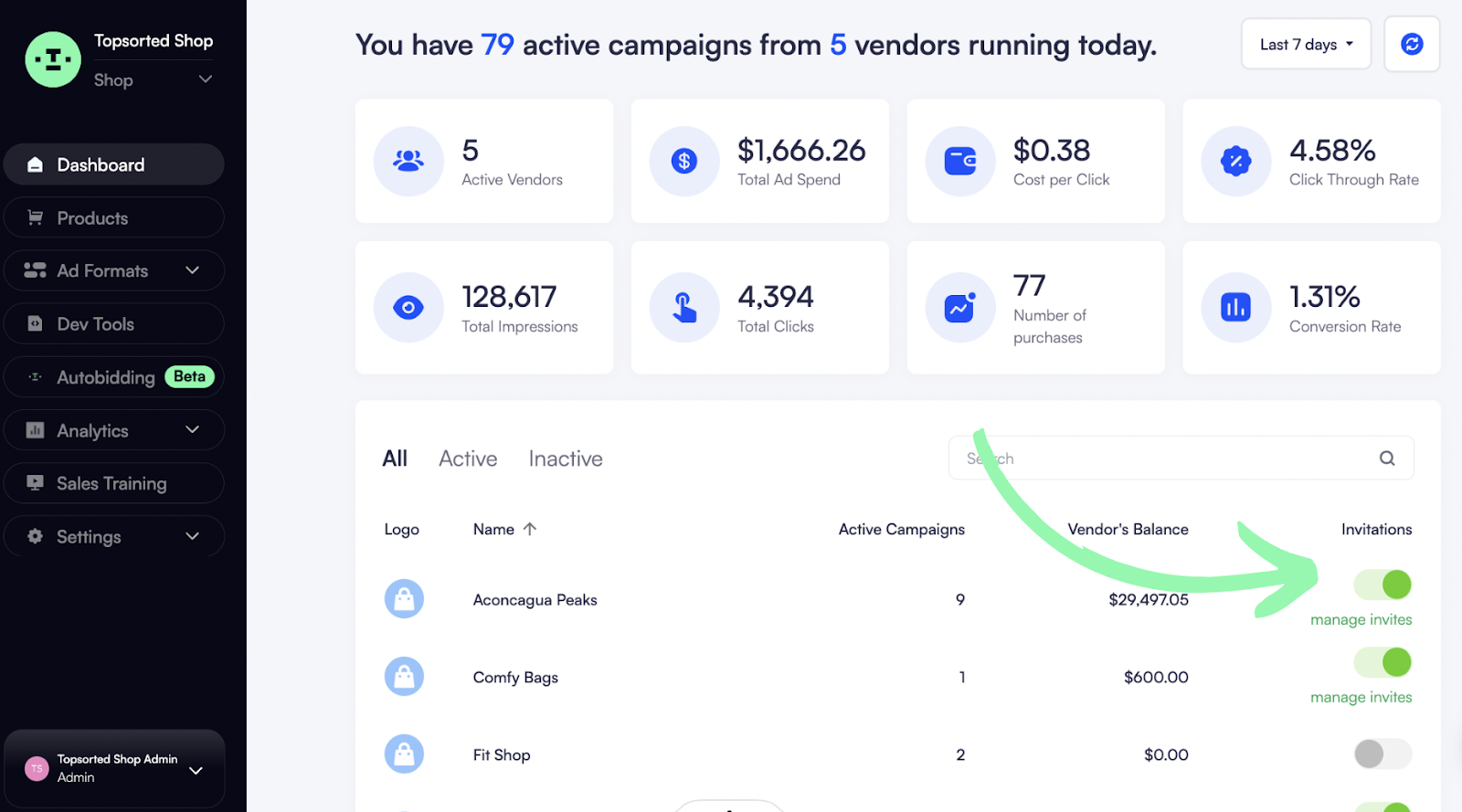
Task: Open the Autobidding menu label
Action: [x=106, y=377]
